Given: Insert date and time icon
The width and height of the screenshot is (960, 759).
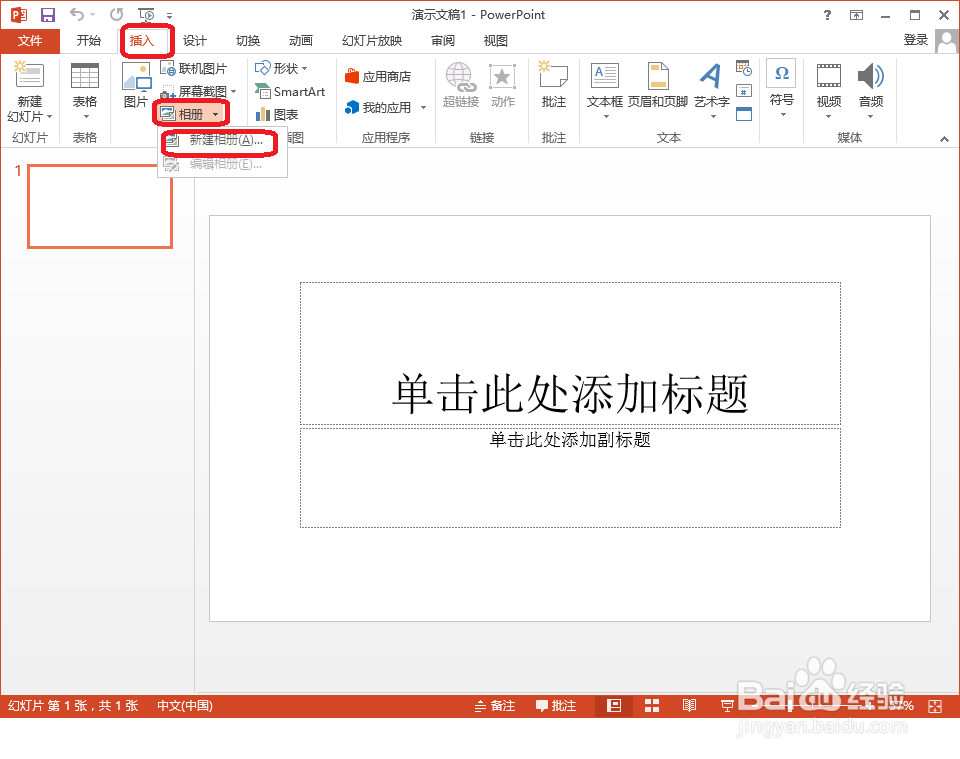Looking at the screenshot, I should (x=743, y=68).
